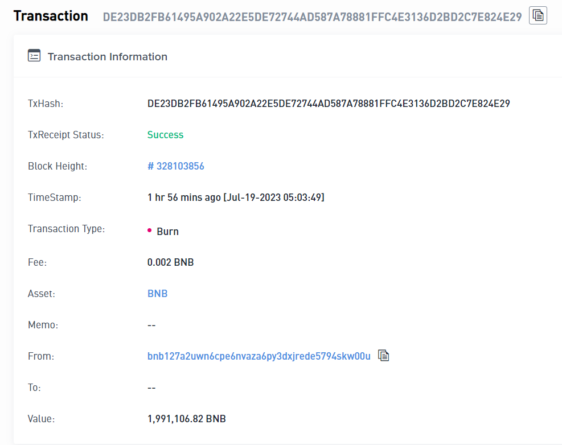Click the 0.002 BNB fee value

pos(170,262)
